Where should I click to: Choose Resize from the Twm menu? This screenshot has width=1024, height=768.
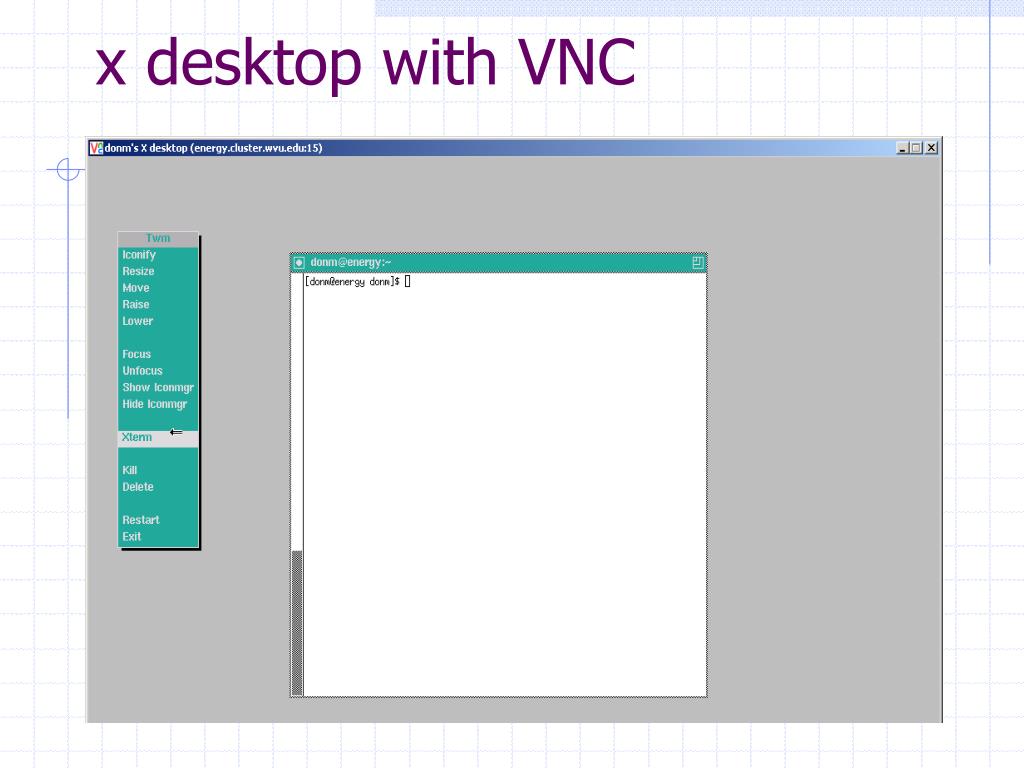coord(158,271)
